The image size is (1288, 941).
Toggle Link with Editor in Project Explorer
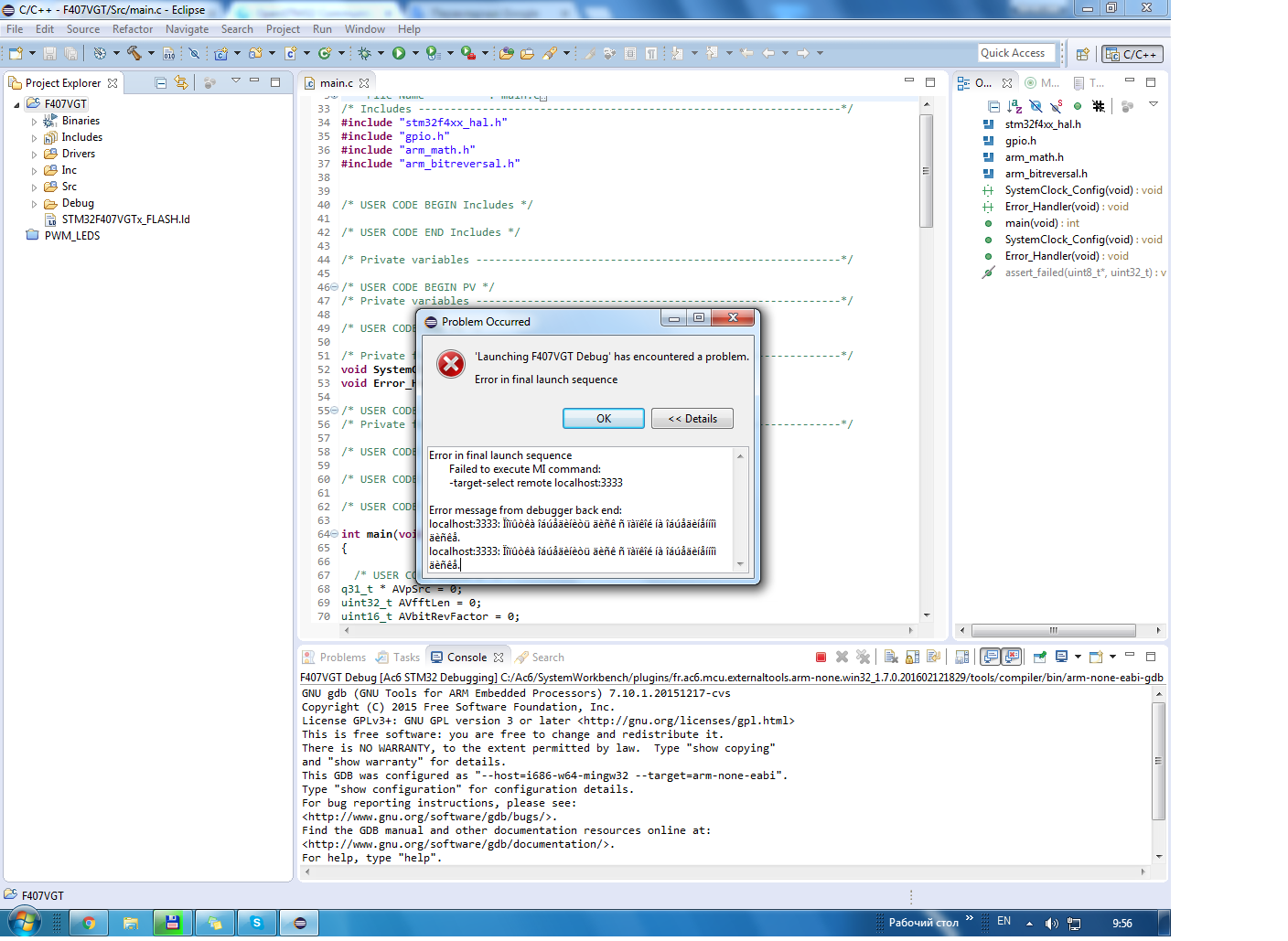tap(181, 83)
